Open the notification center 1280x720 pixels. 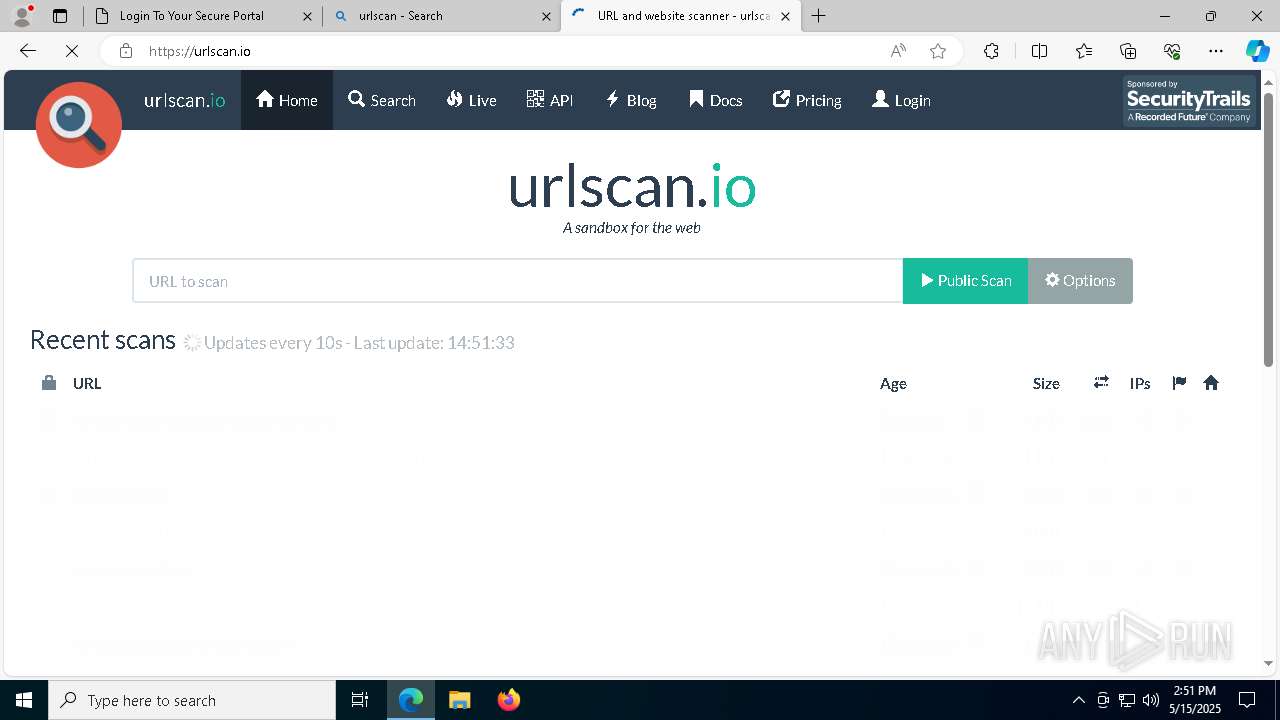point(1247,700)
